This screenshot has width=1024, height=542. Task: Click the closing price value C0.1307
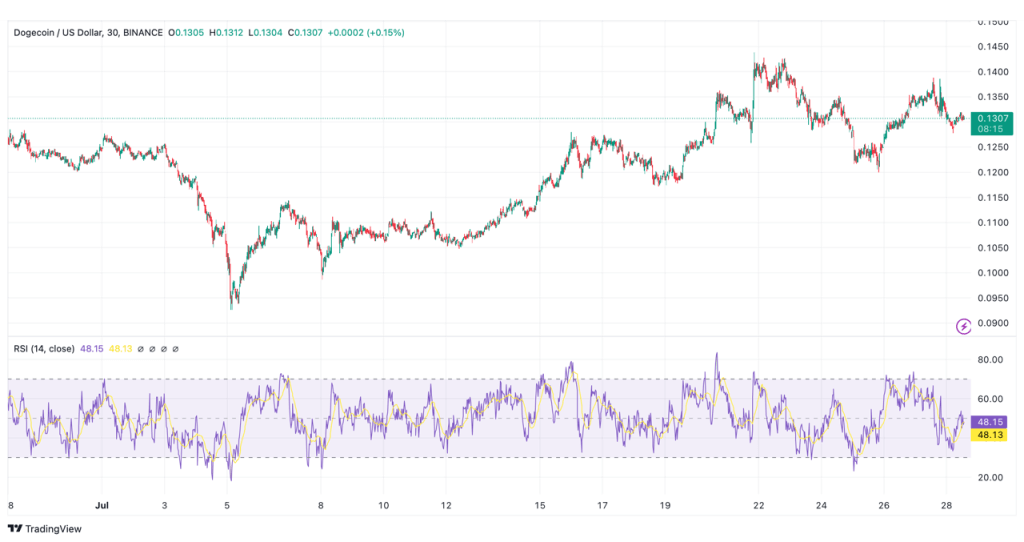click(x=305, y=32)
